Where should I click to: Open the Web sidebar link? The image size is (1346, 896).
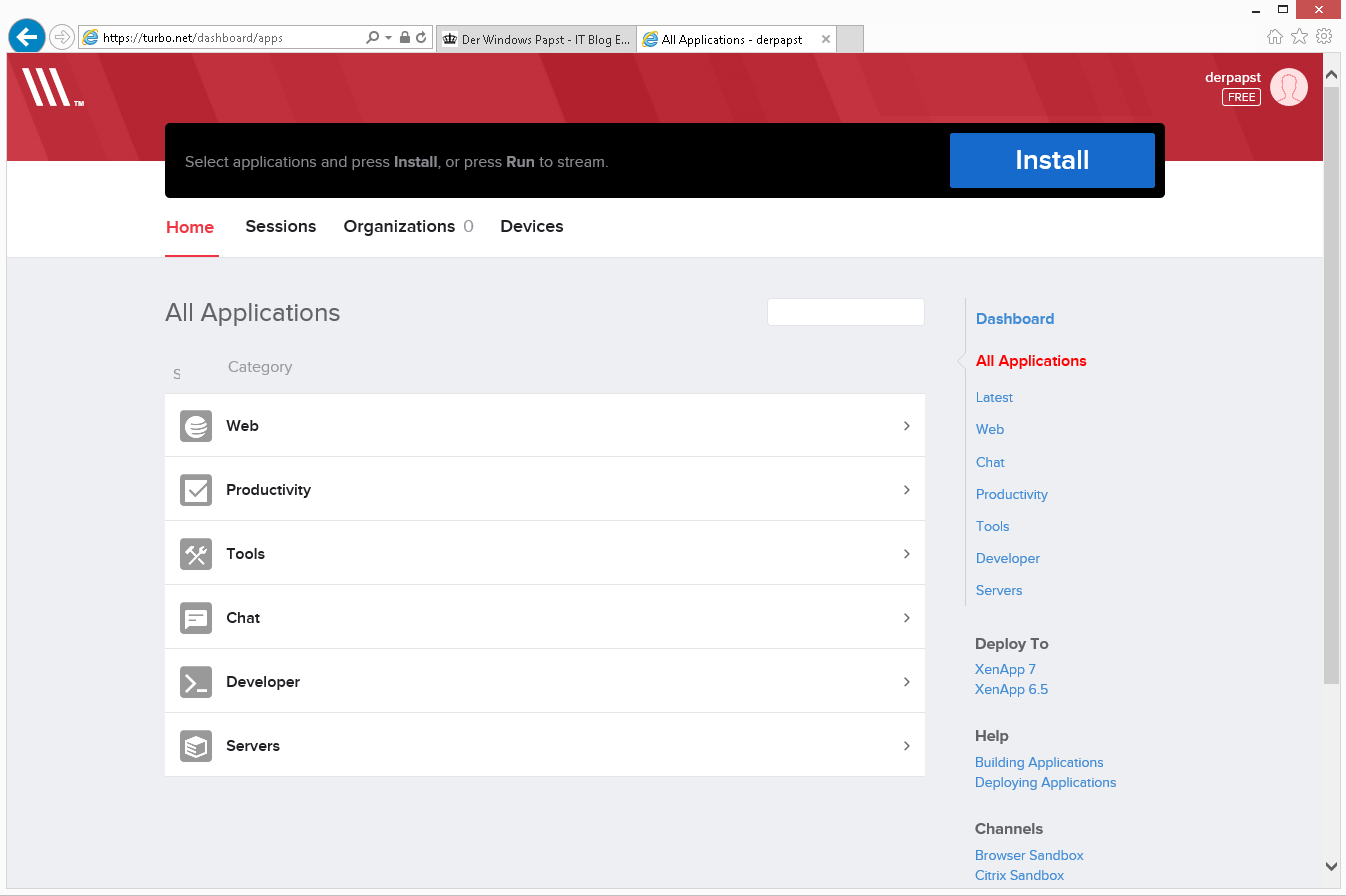tap(990, 430)
